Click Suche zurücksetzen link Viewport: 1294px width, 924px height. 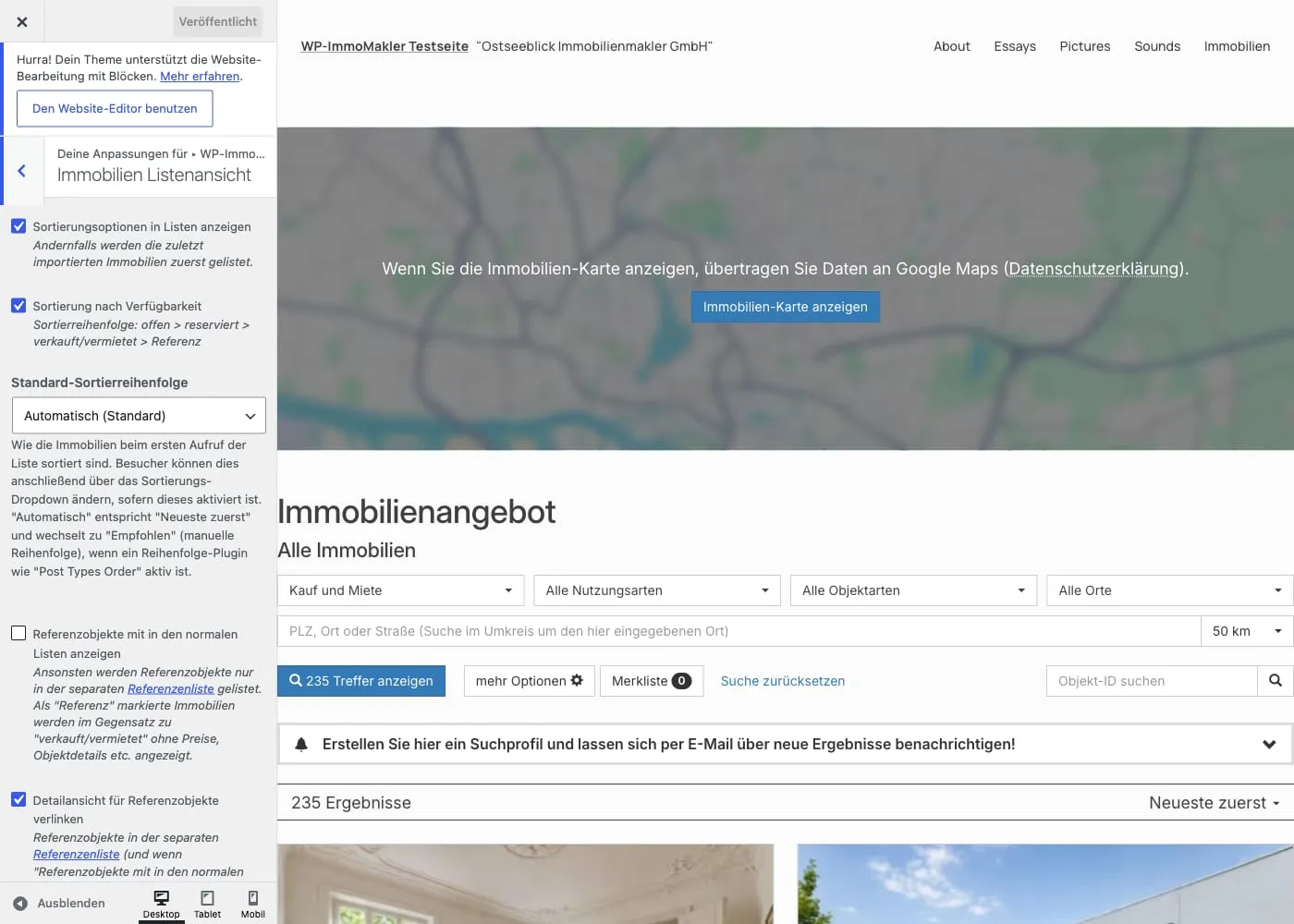[x=783, y=681]
